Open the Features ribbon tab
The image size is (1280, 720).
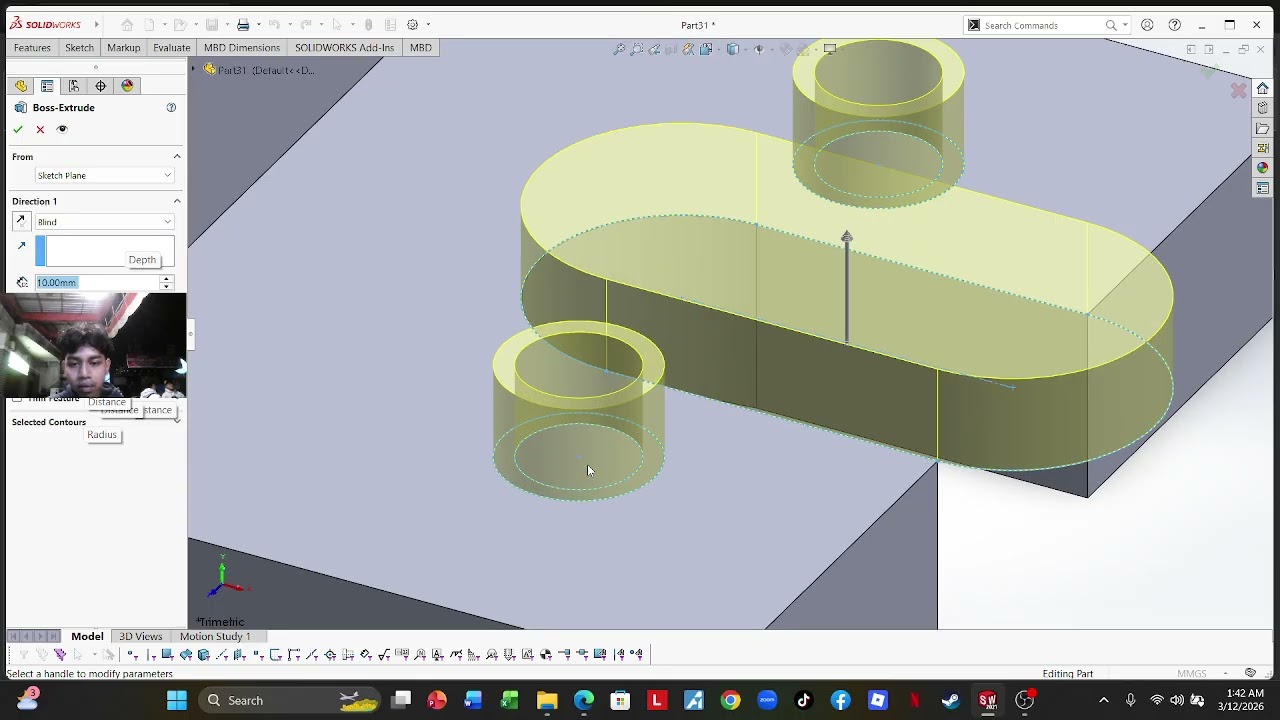tap(32, 47)
